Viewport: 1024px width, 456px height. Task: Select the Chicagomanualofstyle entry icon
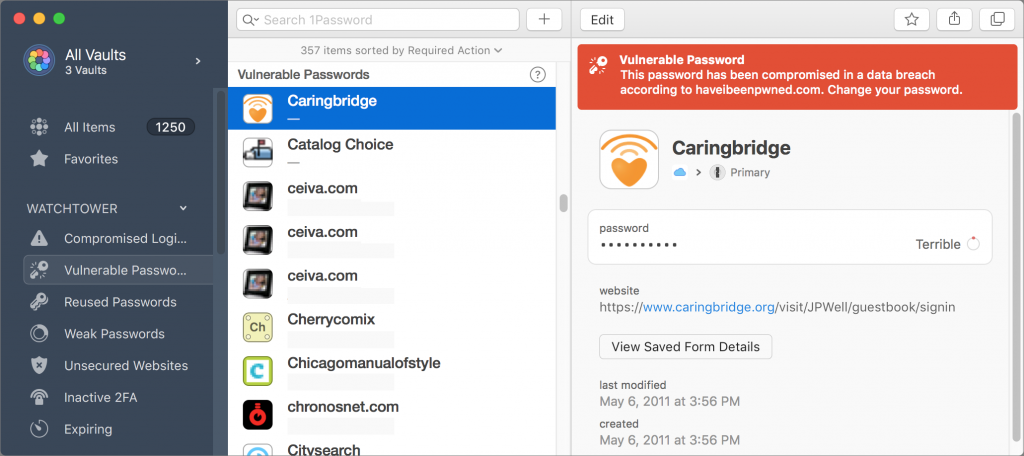tap(257, 370)
